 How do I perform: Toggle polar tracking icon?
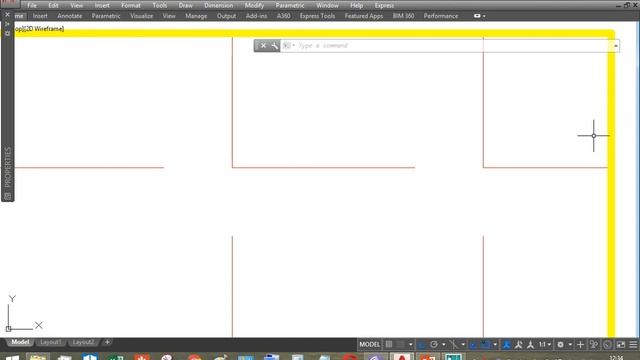[x=434, y=344]
